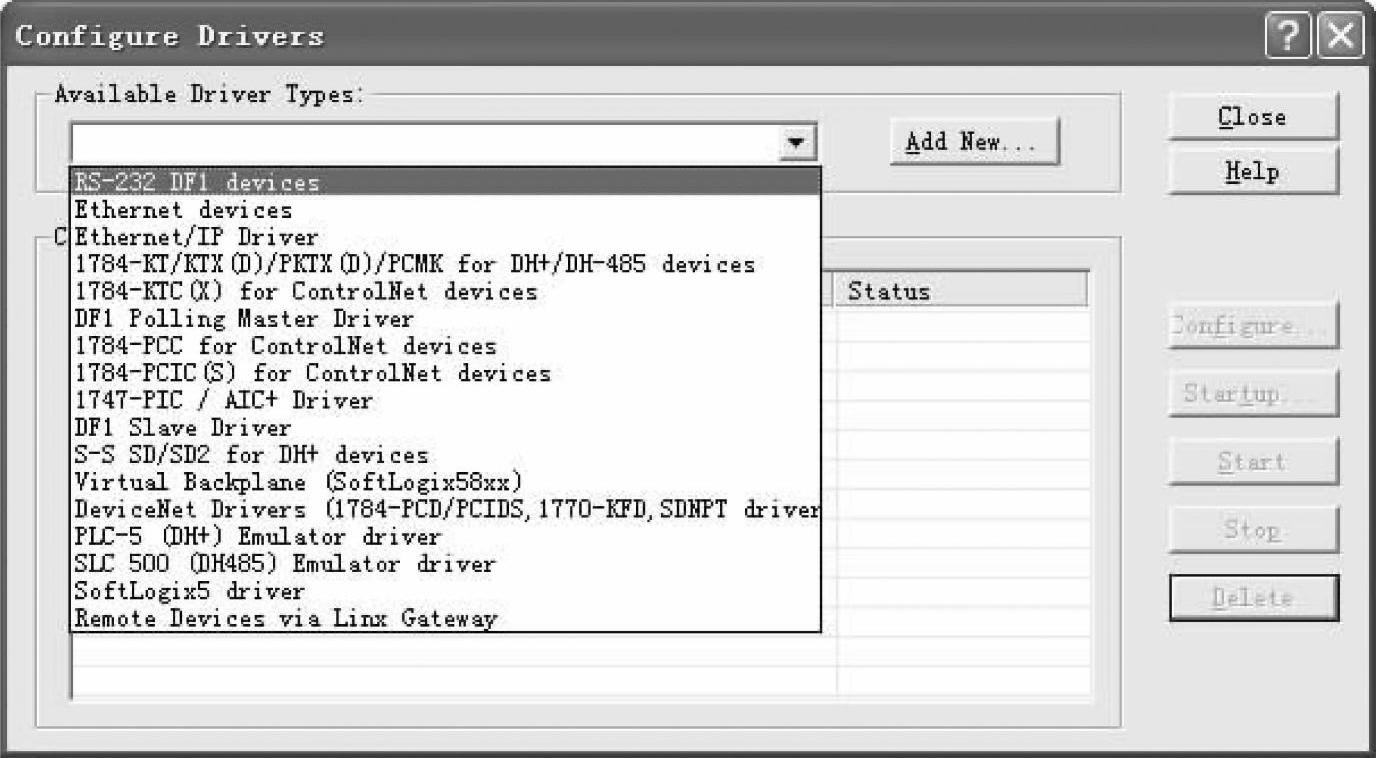Choose 1747-PIC / AIC+ Driver

[x=446, y=400]
